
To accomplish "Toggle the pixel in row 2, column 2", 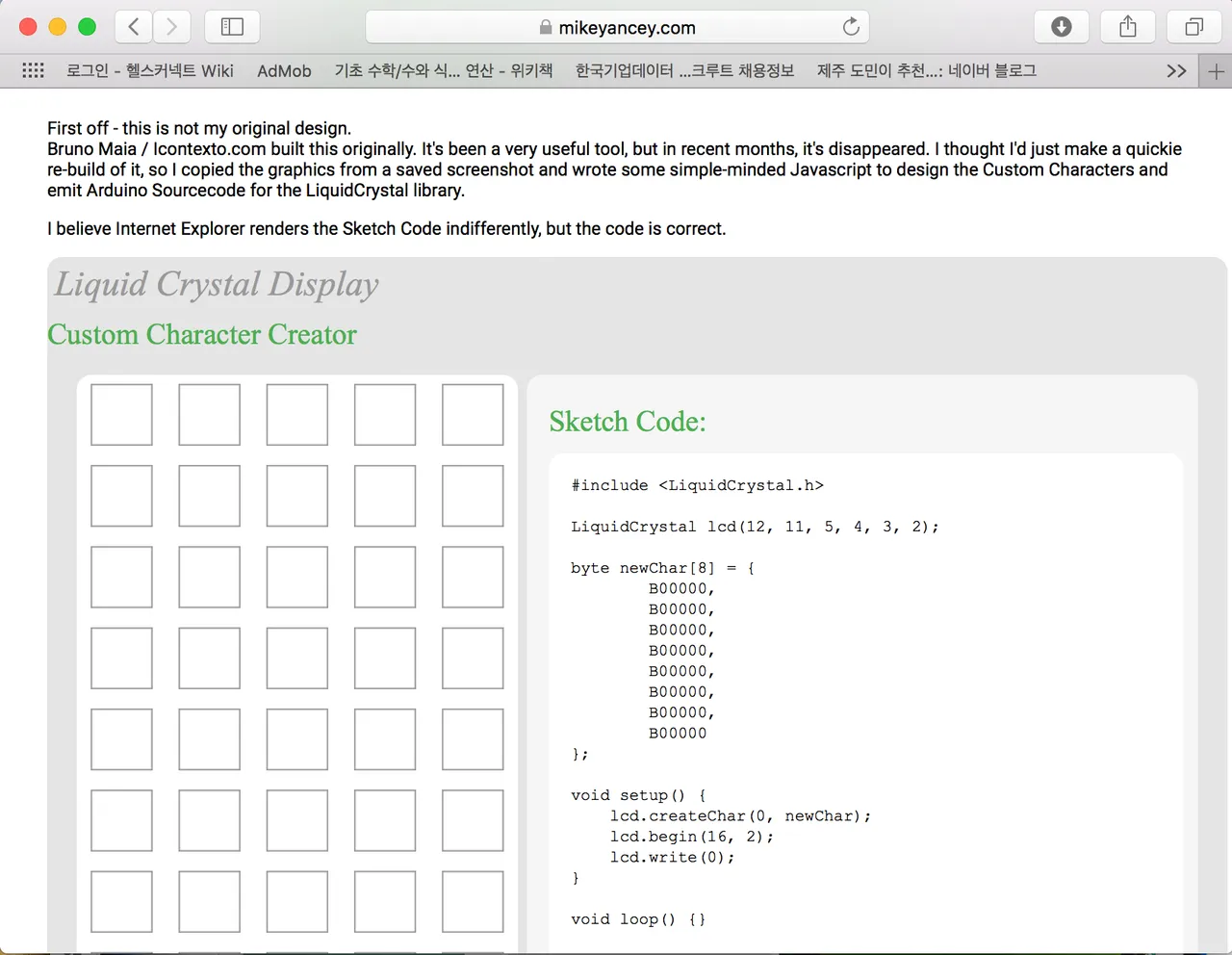I will tap(209, 496).
